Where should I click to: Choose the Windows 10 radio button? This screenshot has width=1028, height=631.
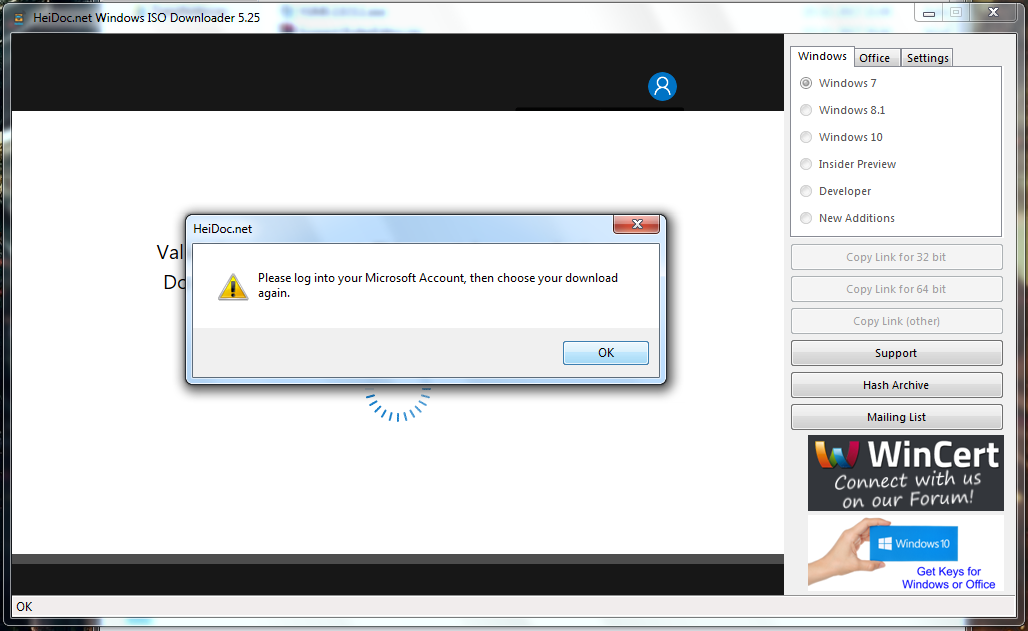(x=806, y=137)
